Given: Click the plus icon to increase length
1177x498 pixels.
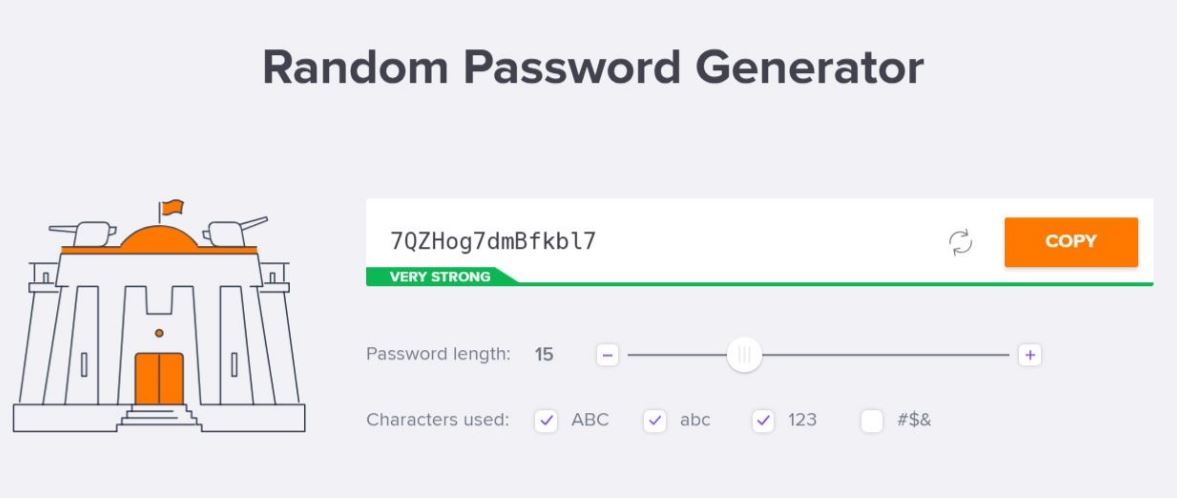Looking at the screenshot, I should tap(1030, 354).
